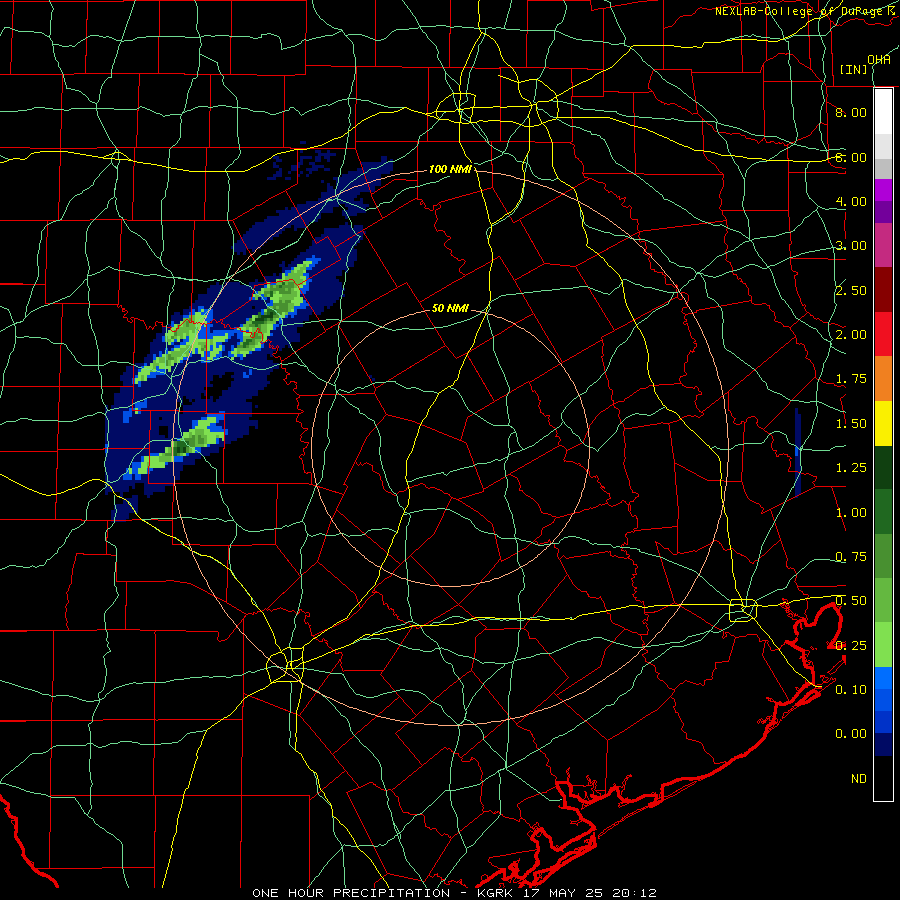Viewport: 900px width, 900px height.
Task: Select the OHA product label
Action: point(879,60)
